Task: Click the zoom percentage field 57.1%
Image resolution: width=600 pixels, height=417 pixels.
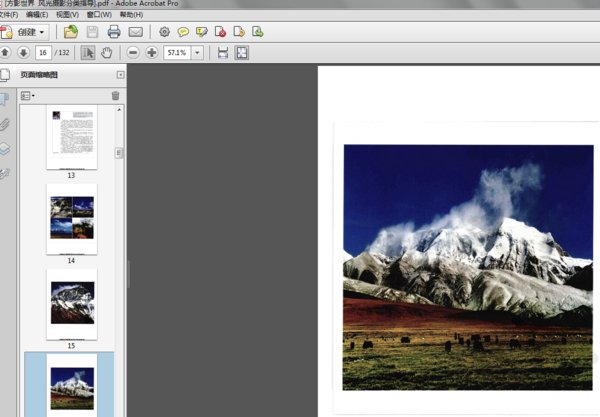Action: 177,52
